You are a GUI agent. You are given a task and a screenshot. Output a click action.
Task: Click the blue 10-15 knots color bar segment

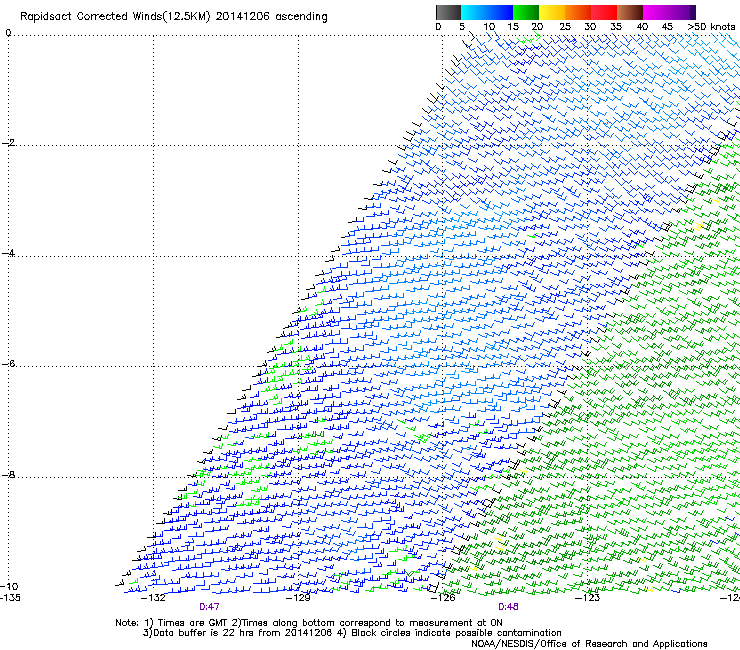500,12
